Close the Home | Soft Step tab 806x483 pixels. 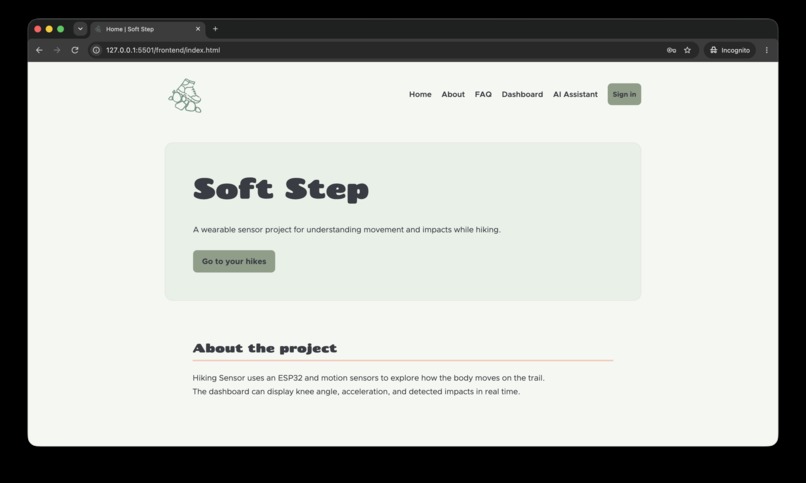click(198, 29)
